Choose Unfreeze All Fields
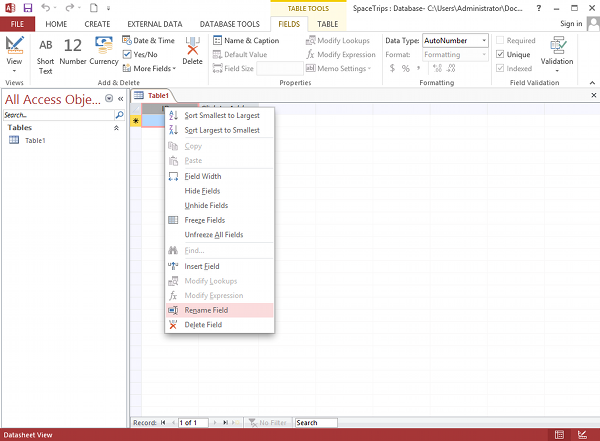The image size is (600, 441). [220, 234]
